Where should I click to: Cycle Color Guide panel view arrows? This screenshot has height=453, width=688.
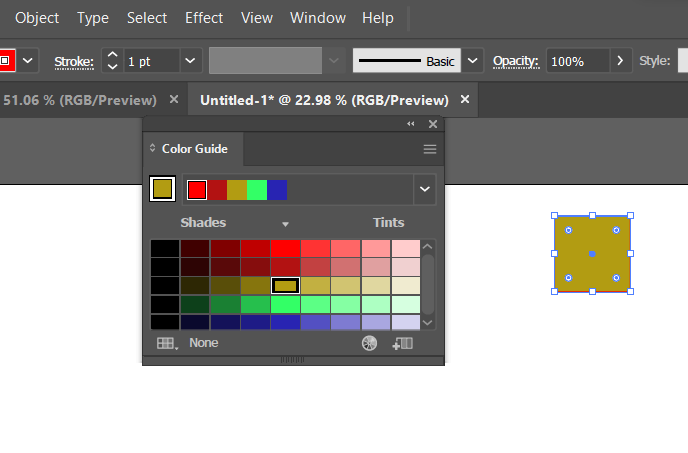(x=152, y=148)
